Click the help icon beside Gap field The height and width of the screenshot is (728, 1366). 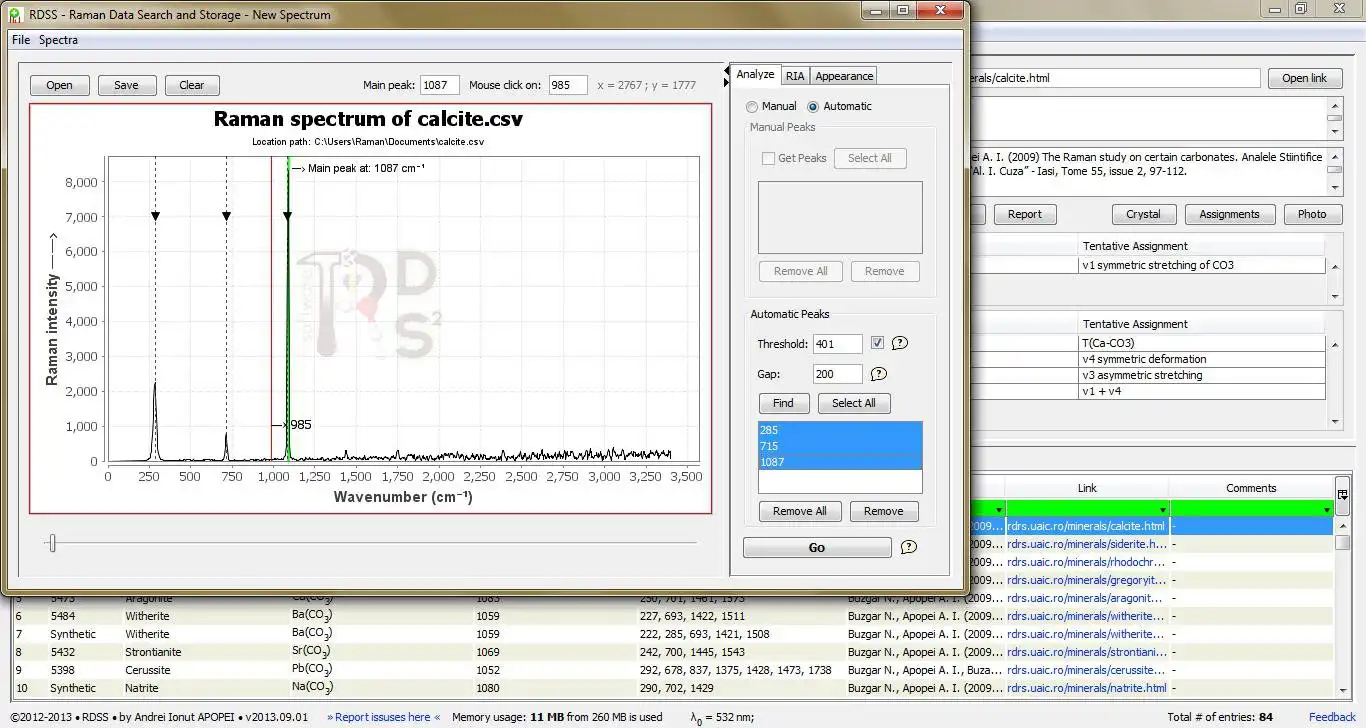pyautogui.click(x=879, y=374)
